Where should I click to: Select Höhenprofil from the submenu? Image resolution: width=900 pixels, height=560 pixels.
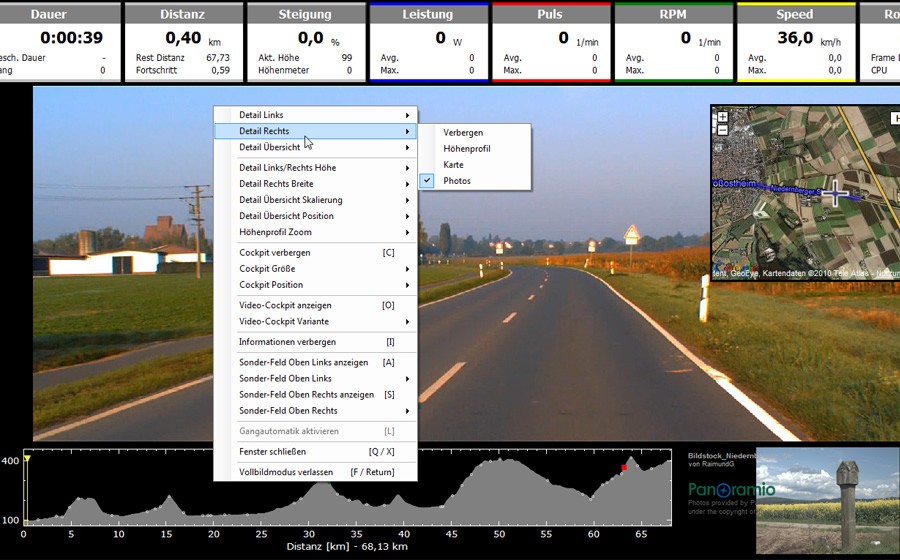[466, 149]
